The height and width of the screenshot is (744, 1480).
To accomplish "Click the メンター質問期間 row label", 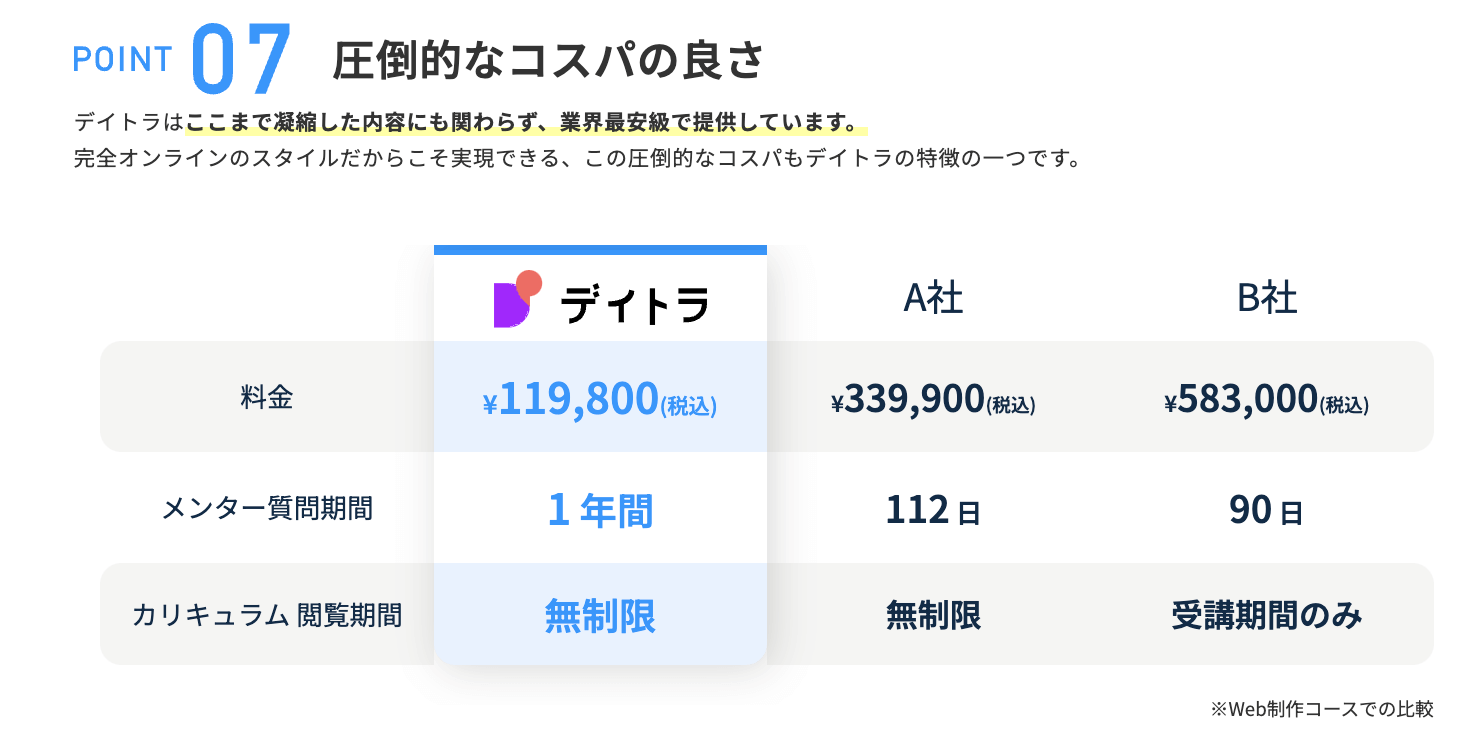I will (x=267, y=509).
